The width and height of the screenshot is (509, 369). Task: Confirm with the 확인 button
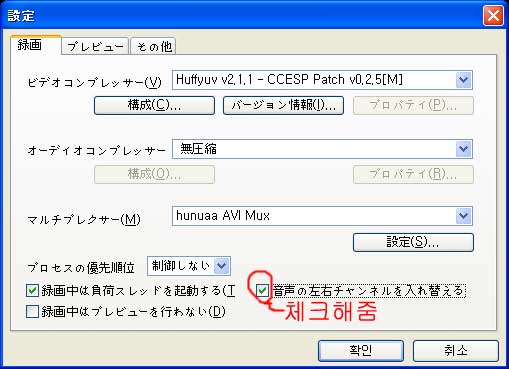click(361, 351)
